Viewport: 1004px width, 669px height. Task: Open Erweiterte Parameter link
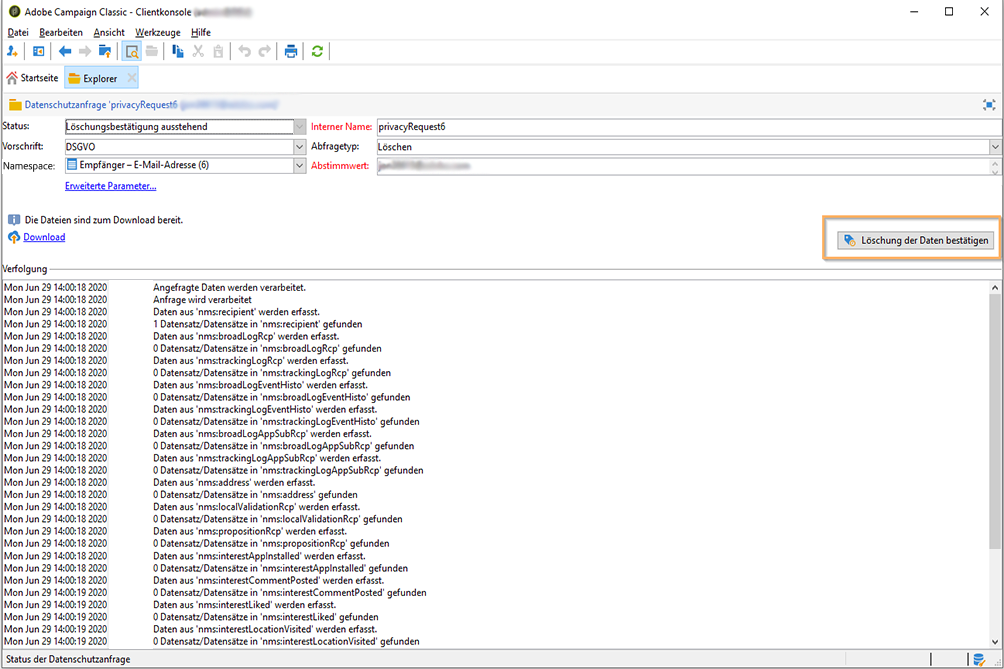pos(110,186)
